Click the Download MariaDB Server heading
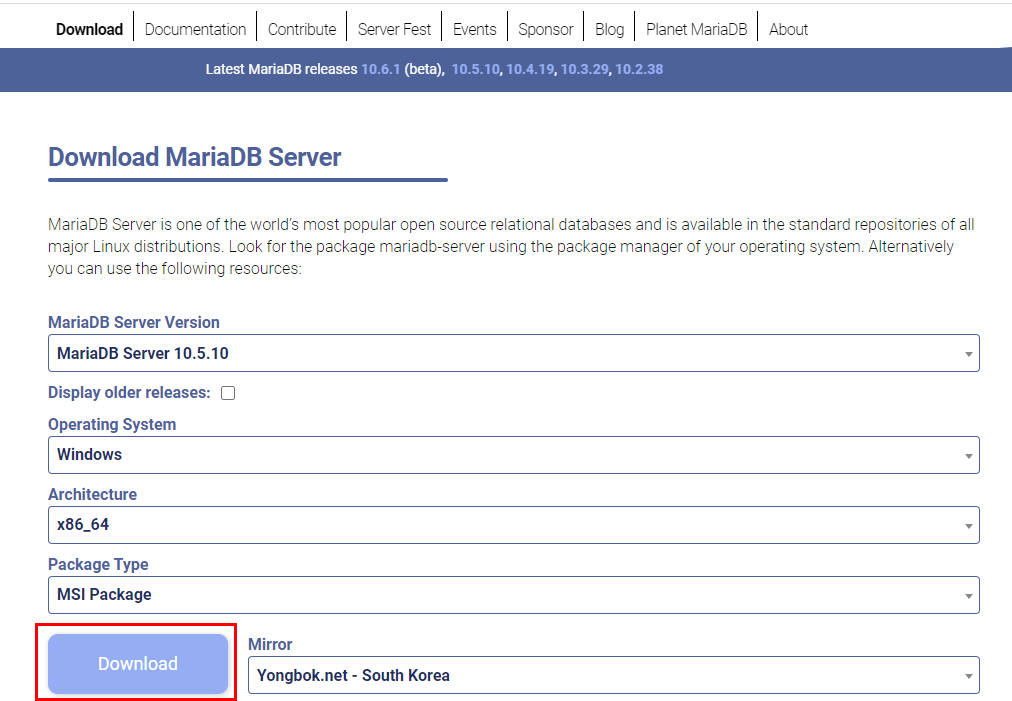 pos(195,157)
